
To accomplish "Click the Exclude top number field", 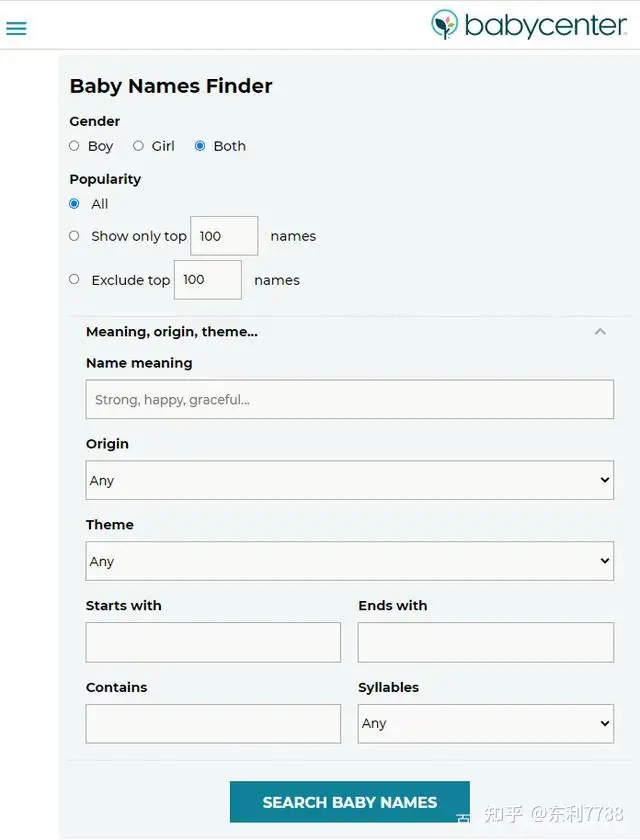I will [208, 280].
